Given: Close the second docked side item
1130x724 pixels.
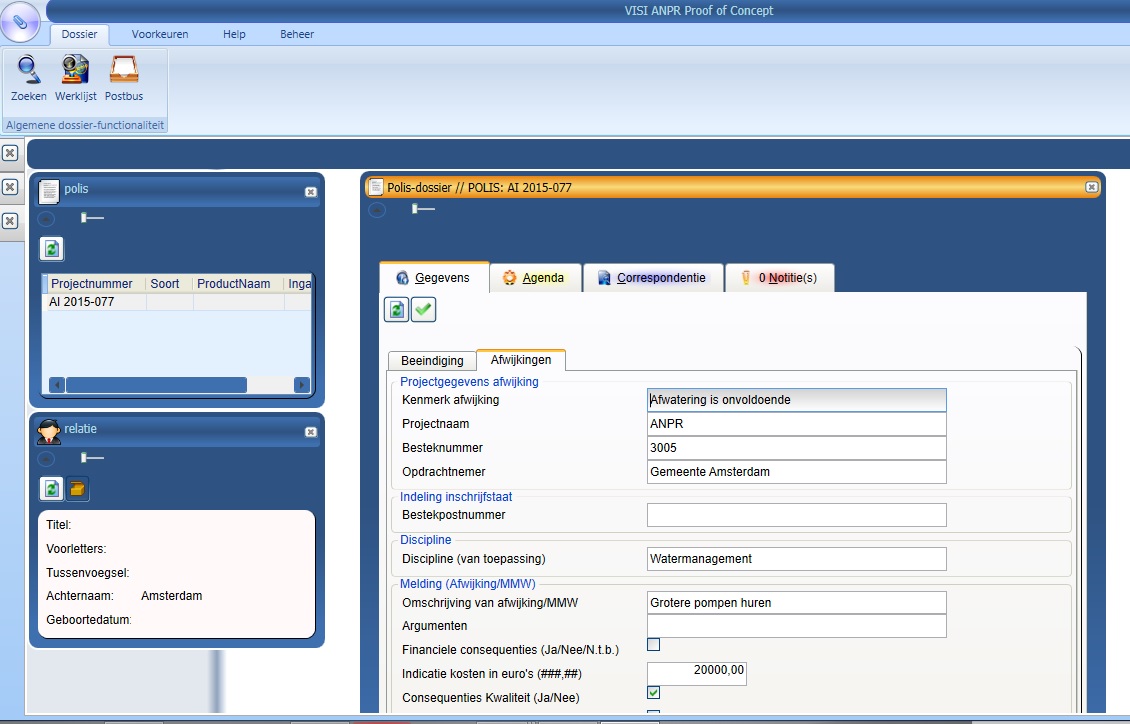Looking at the screenshot, I should (10, 187).
